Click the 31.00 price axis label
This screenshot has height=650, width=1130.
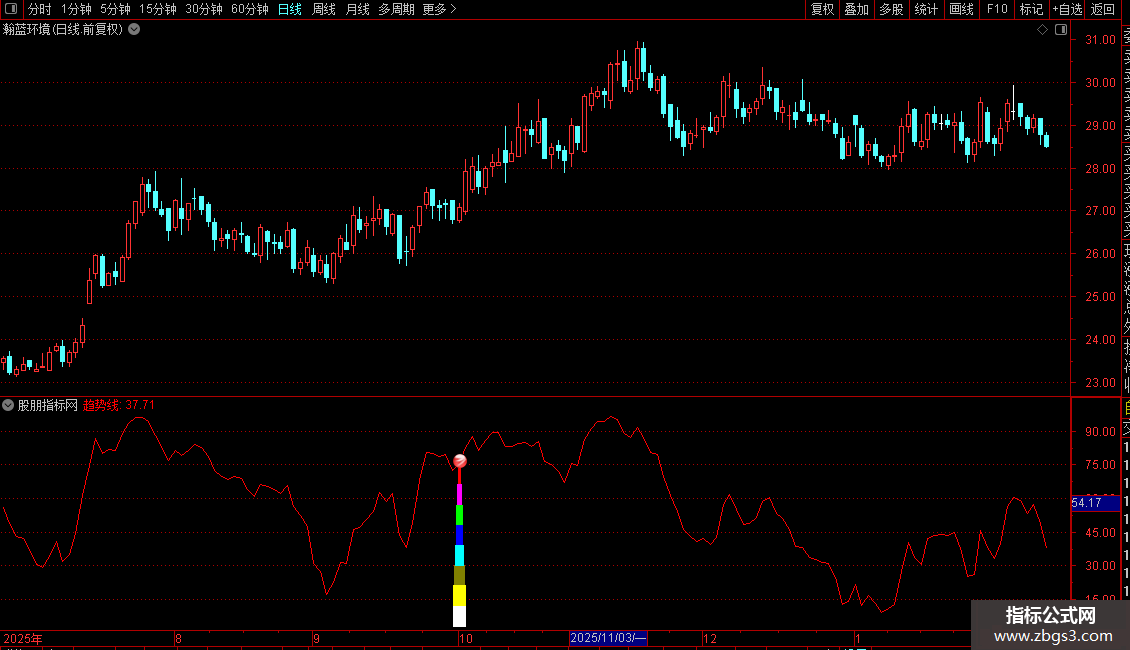(x=1100, y=40)
